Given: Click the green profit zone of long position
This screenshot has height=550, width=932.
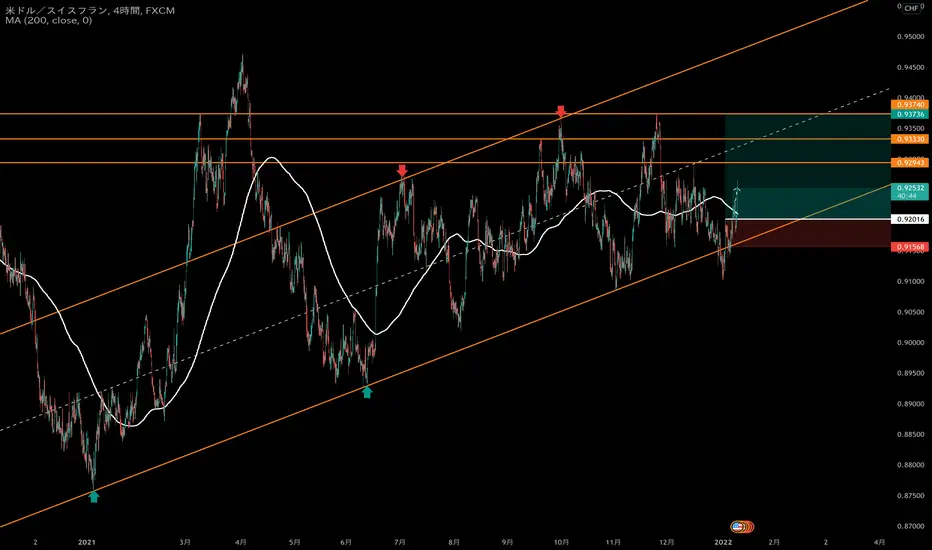Looking at the screenshot, I should click(x=808, y=166).
